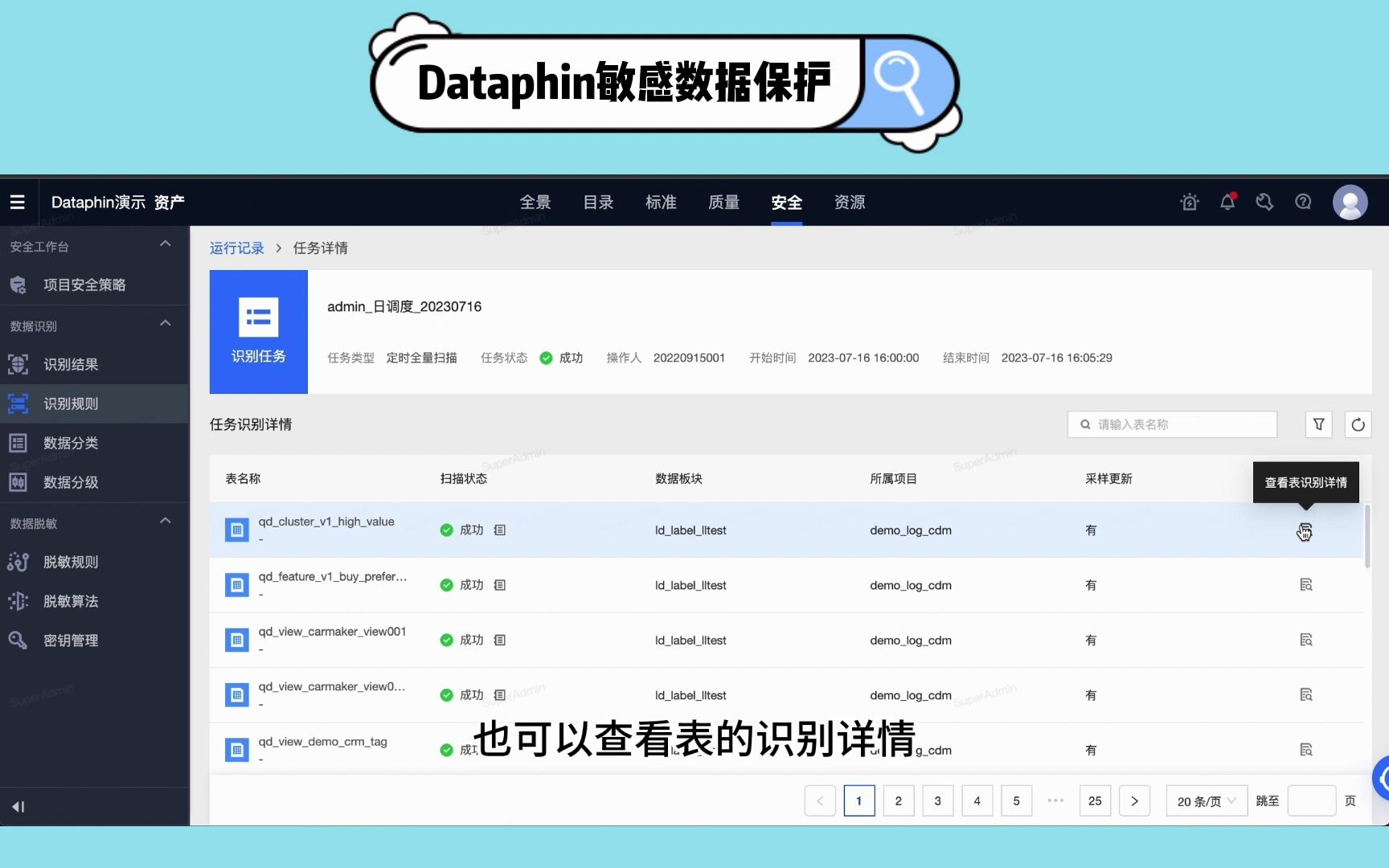
Task: Click table icon of qd_view_demo_crm_tag
Action: pyautogui.click(x=236, y=750)
